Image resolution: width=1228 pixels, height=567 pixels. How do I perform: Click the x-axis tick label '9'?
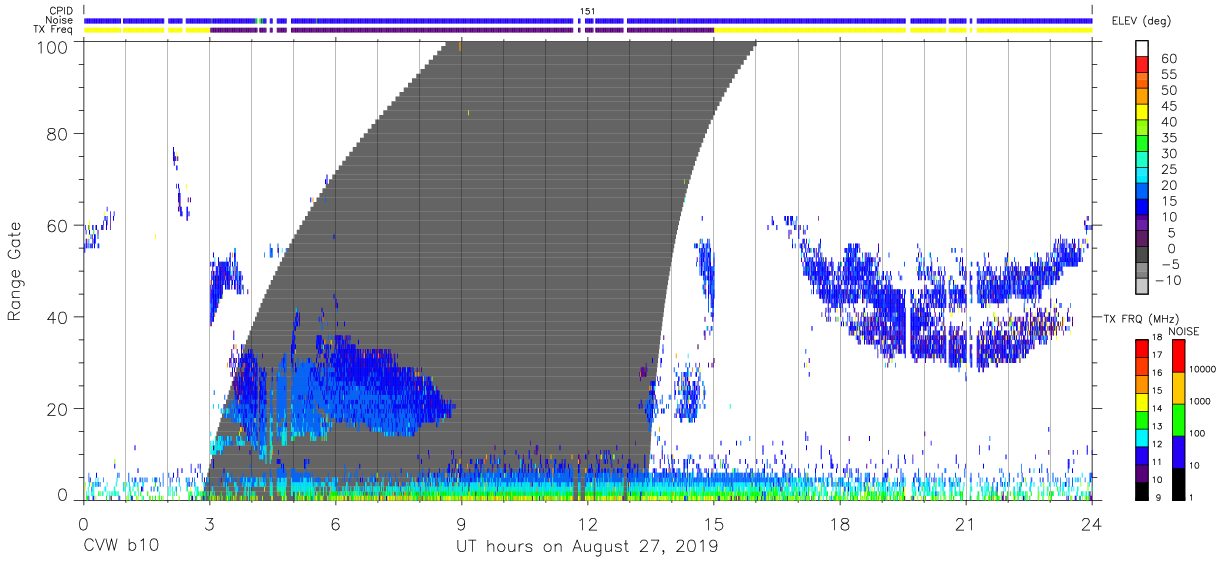461,524
